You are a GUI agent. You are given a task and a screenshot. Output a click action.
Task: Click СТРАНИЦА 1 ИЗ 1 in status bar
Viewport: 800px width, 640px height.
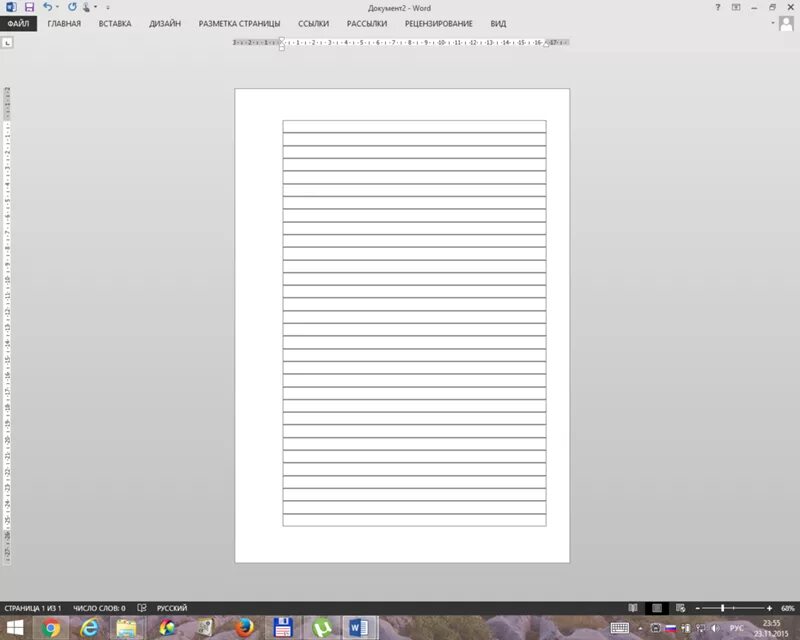33,608
